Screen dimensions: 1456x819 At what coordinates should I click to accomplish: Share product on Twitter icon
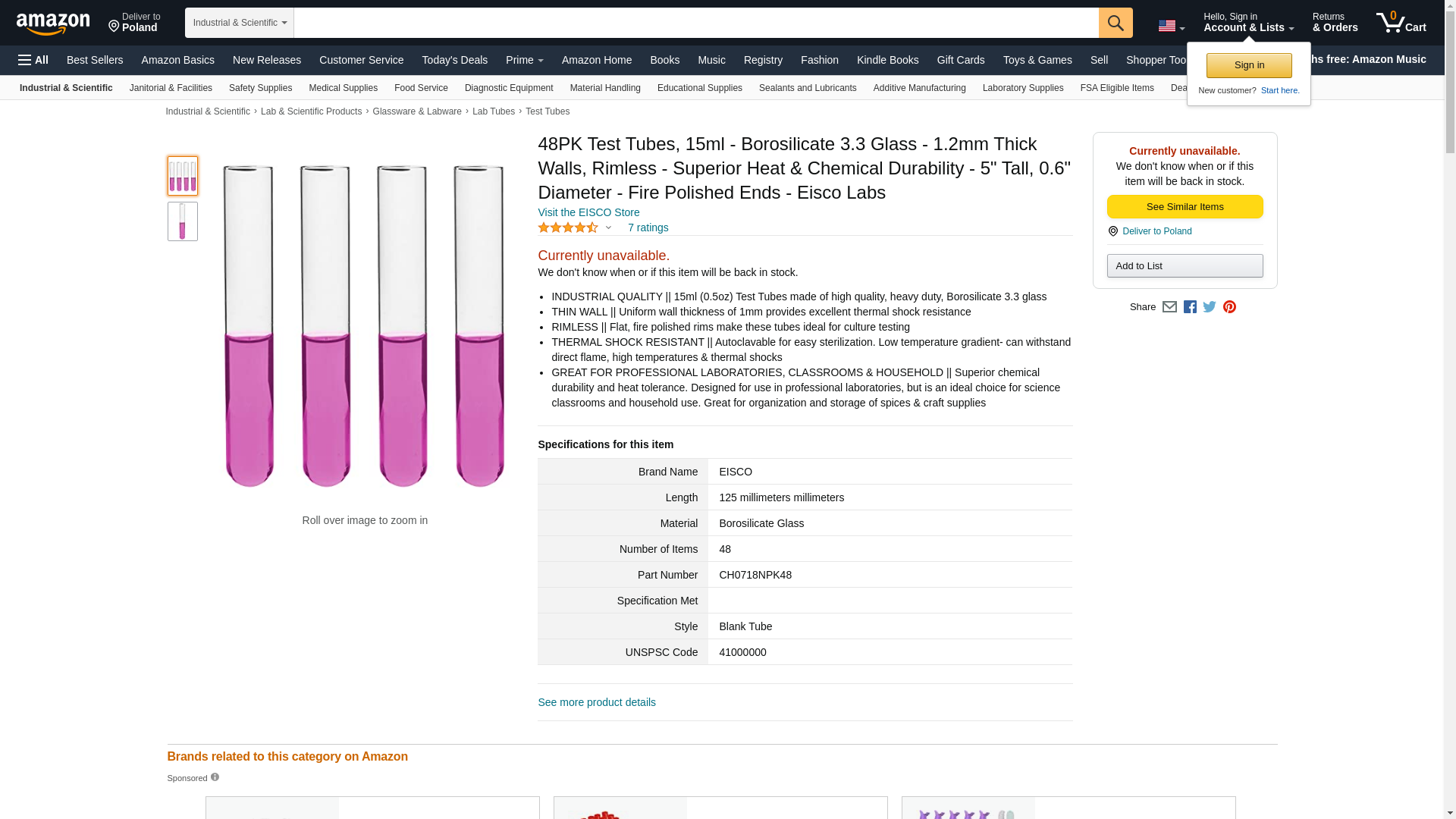[1210, 307]
